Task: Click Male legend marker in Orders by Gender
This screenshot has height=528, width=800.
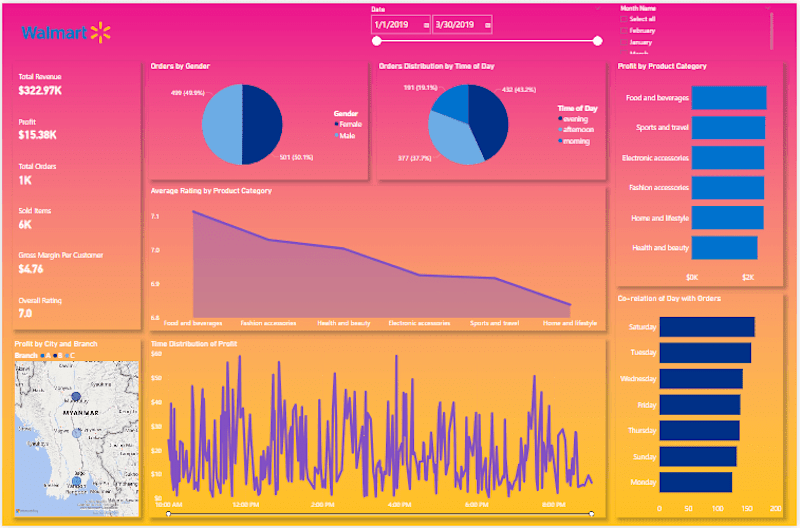Action: coord(336,135)
